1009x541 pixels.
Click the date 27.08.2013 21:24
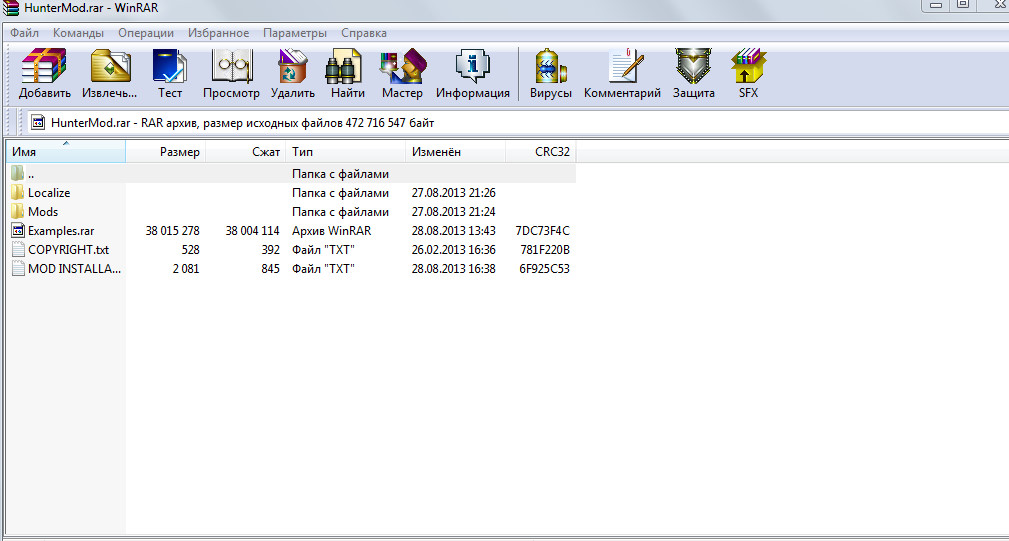(454, 211)
